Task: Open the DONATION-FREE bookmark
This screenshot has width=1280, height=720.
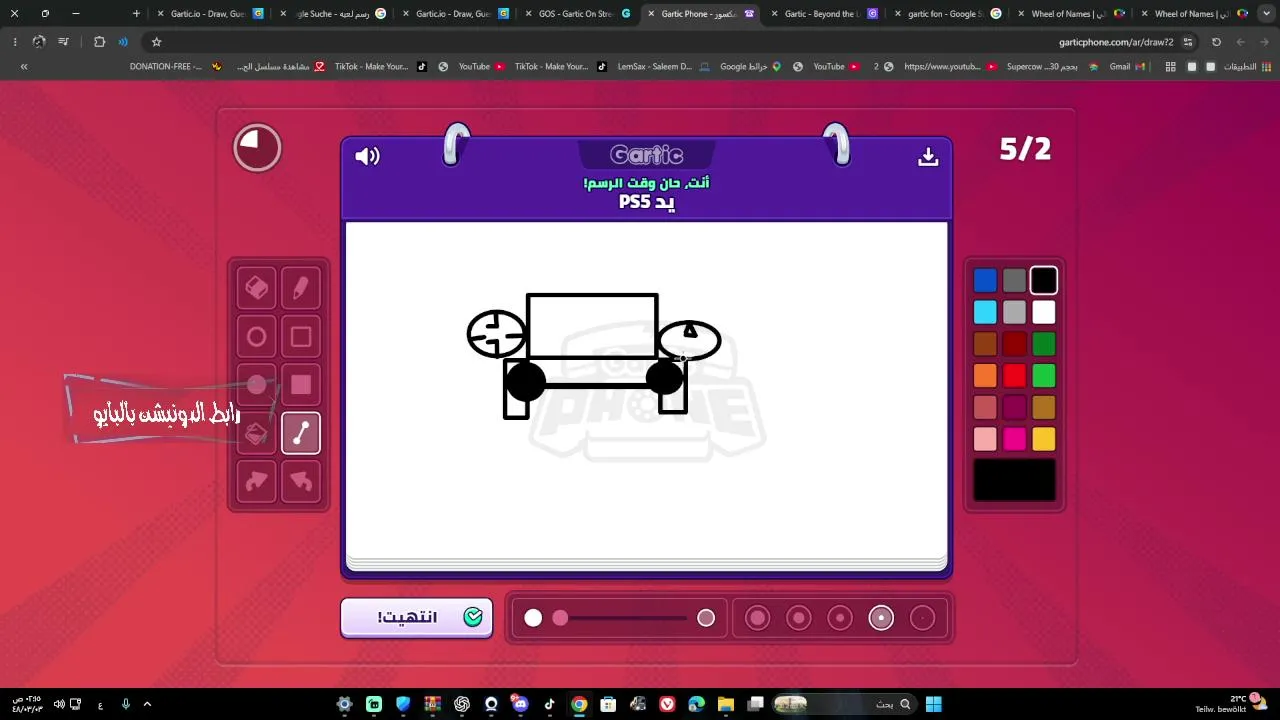Action: [176, 67]
